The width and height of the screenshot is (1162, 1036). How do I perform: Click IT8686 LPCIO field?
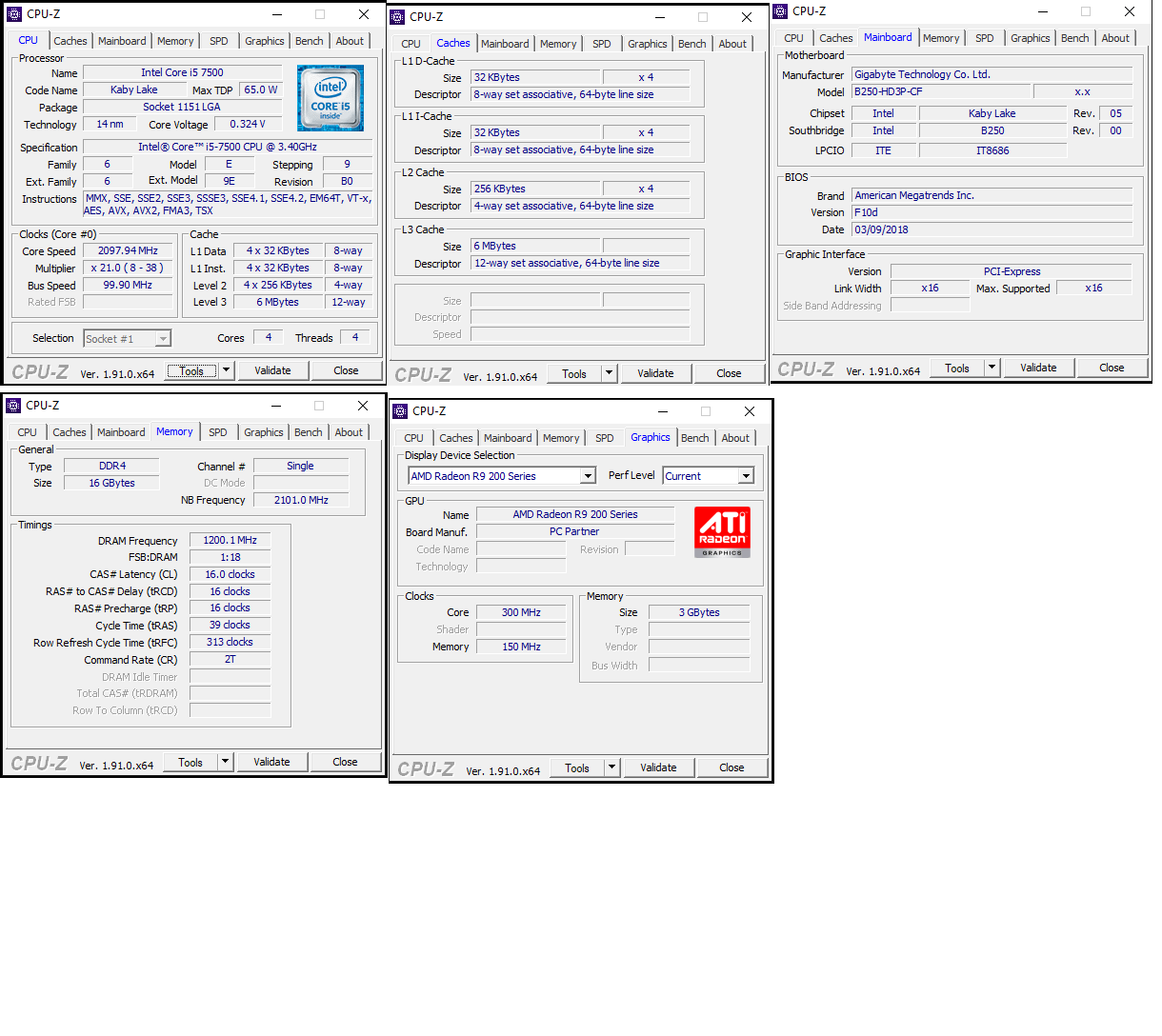992,150
